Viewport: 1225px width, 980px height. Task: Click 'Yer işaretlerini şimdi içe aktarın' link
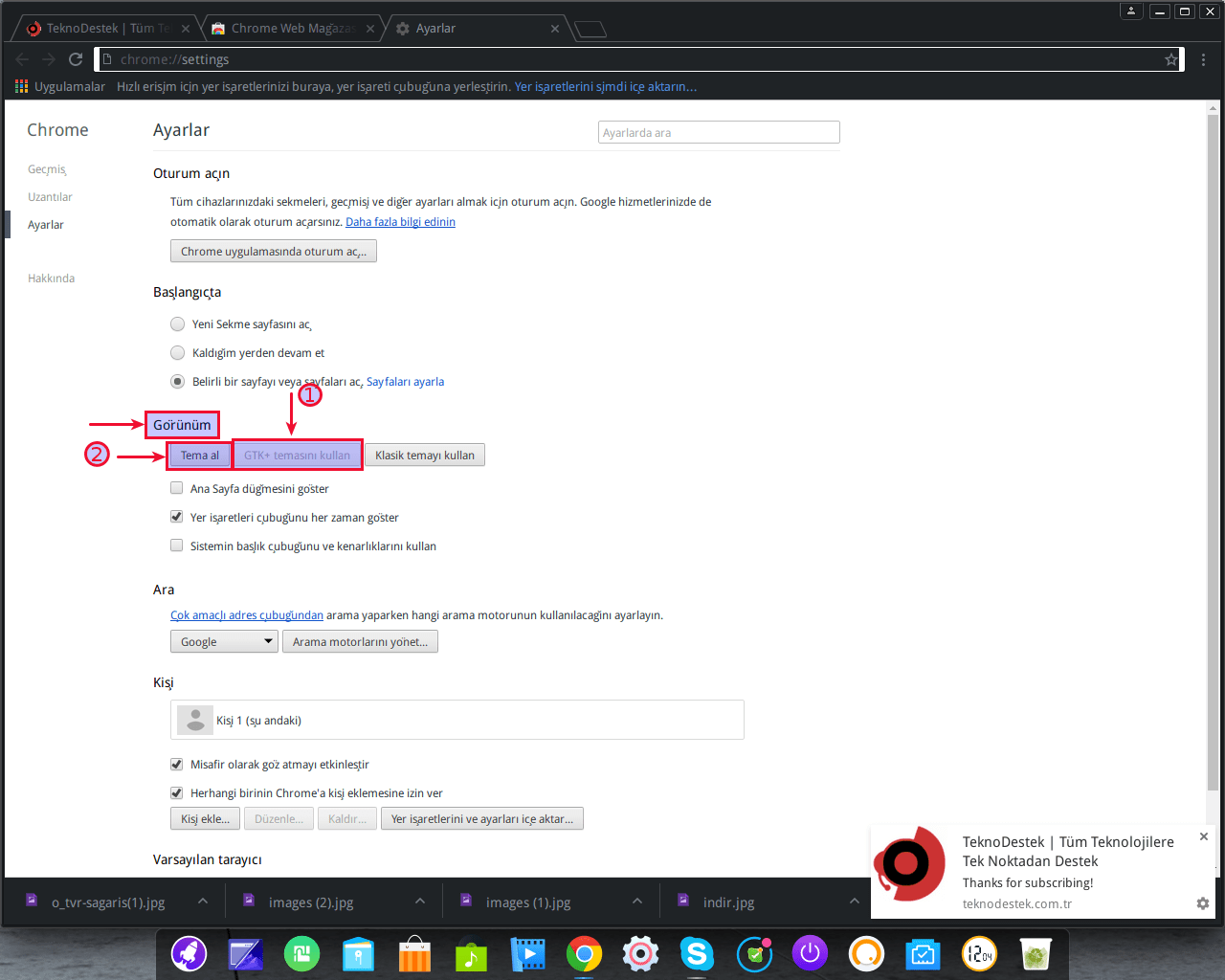[x=606, y=86]
